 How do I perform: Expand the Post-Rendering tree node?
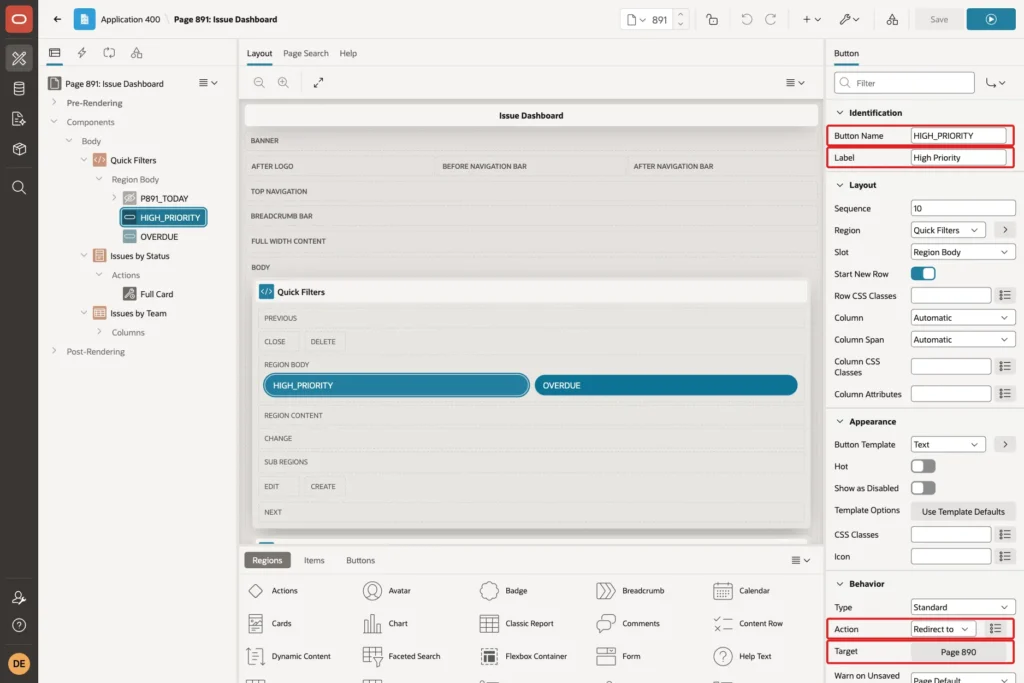coord(54,351)
